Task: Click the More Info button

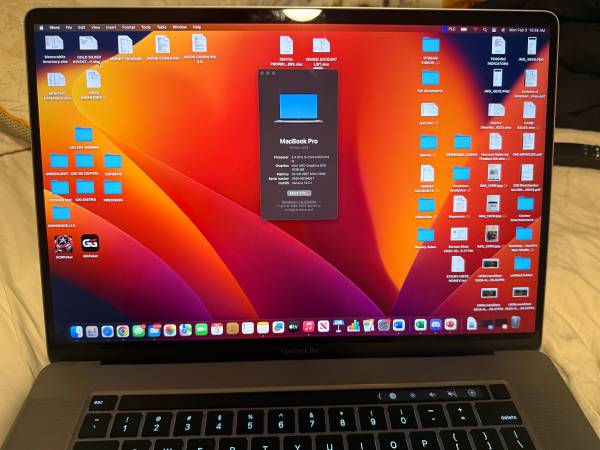Action: point(298,193)
